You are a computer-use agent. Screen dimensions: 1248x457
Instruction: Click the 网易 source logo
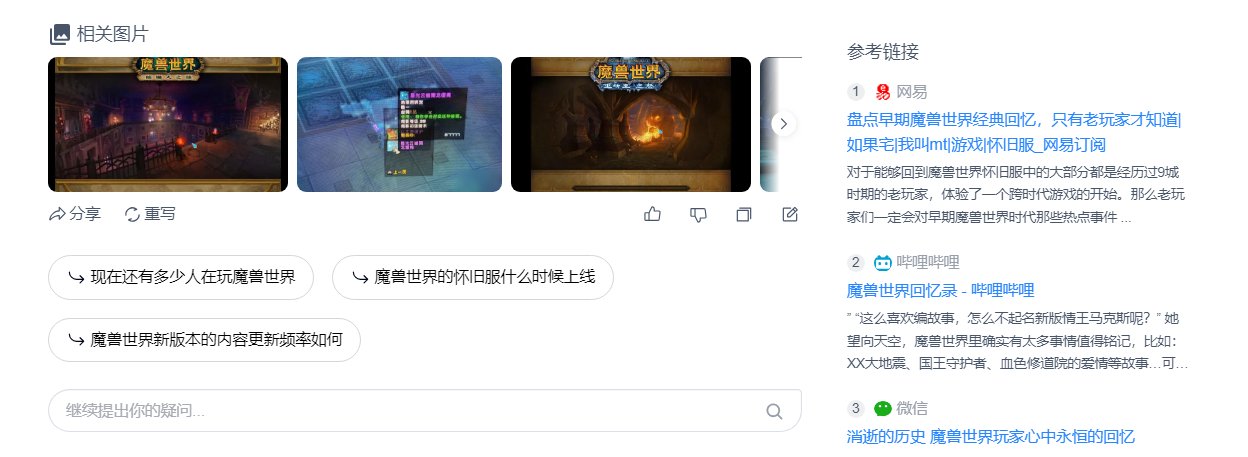pos(883,92)
